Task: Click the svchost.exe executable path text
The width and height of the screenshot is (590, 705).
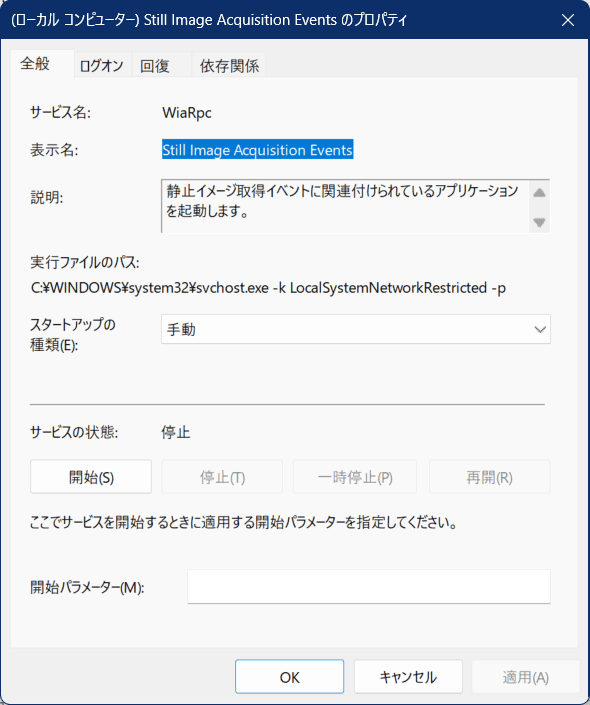Action: [268, 287]
